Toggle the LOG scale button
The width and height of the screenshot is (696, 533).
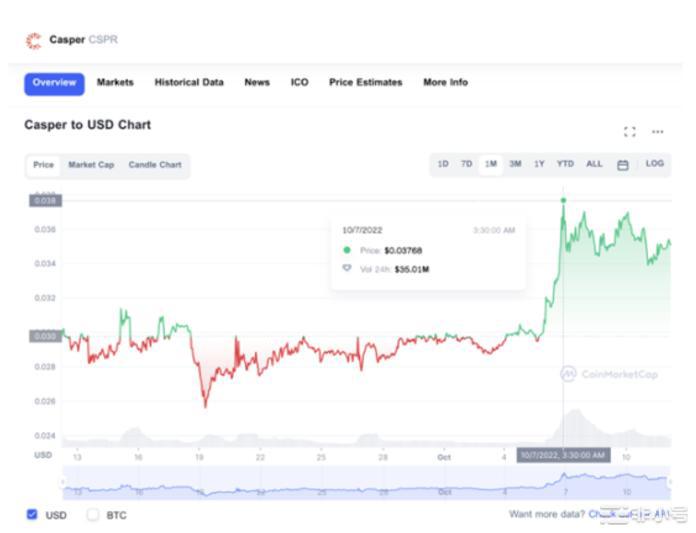654,164
